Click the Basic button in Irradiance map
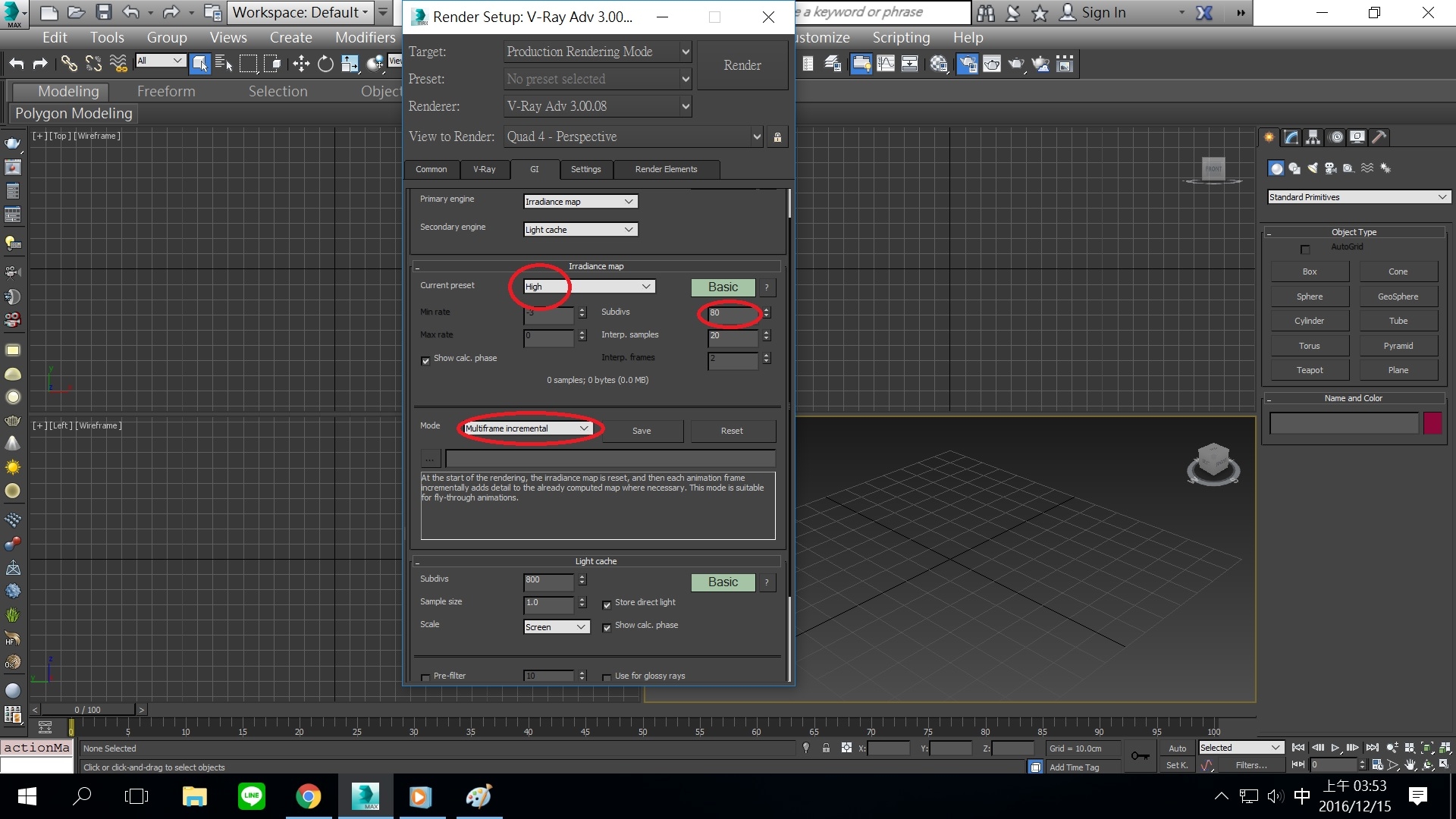 (723, 287)
